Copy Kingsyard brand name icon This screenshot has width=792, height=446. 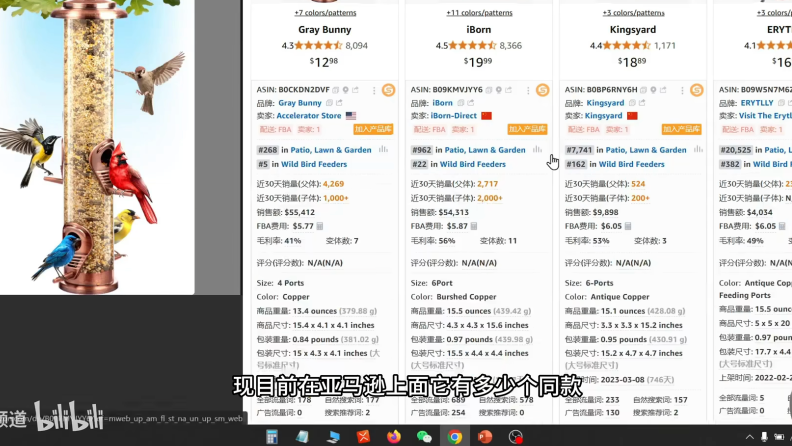point(632,103)
